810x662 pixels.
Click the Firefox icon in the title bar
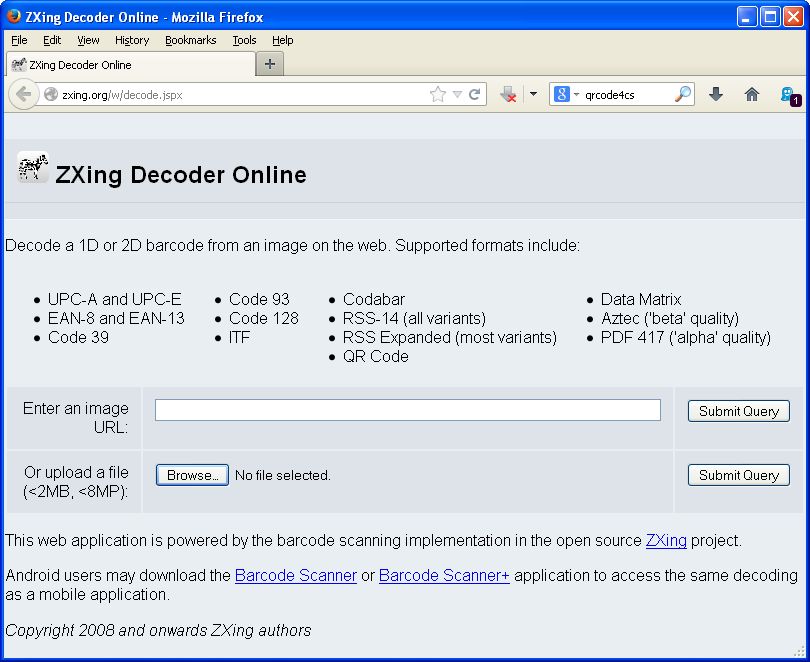[x=14, y=16]
